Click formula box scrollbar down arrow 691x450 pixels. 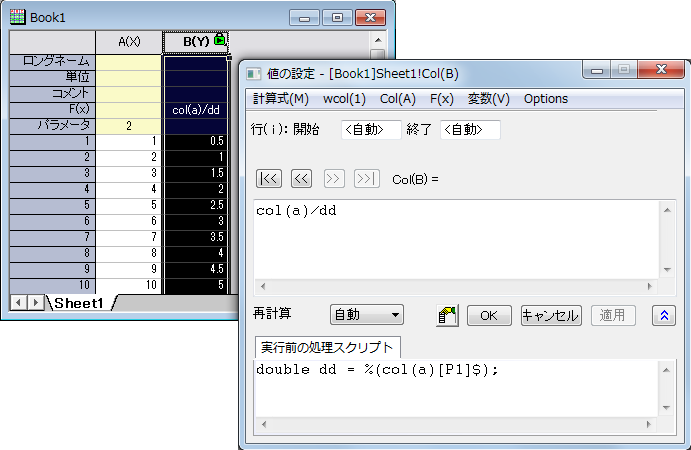(667, 270)
